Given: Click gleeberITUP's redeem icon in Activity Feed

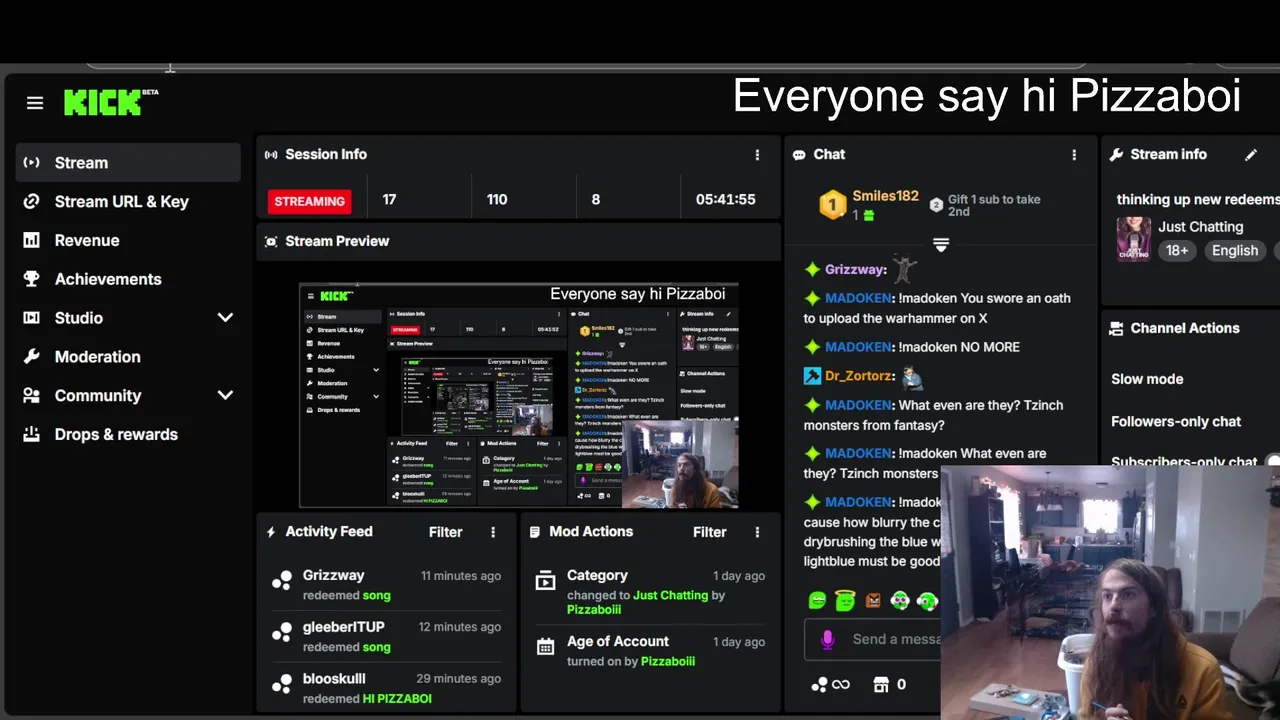Looking at the screenshot, I should [x=282, y=631].
